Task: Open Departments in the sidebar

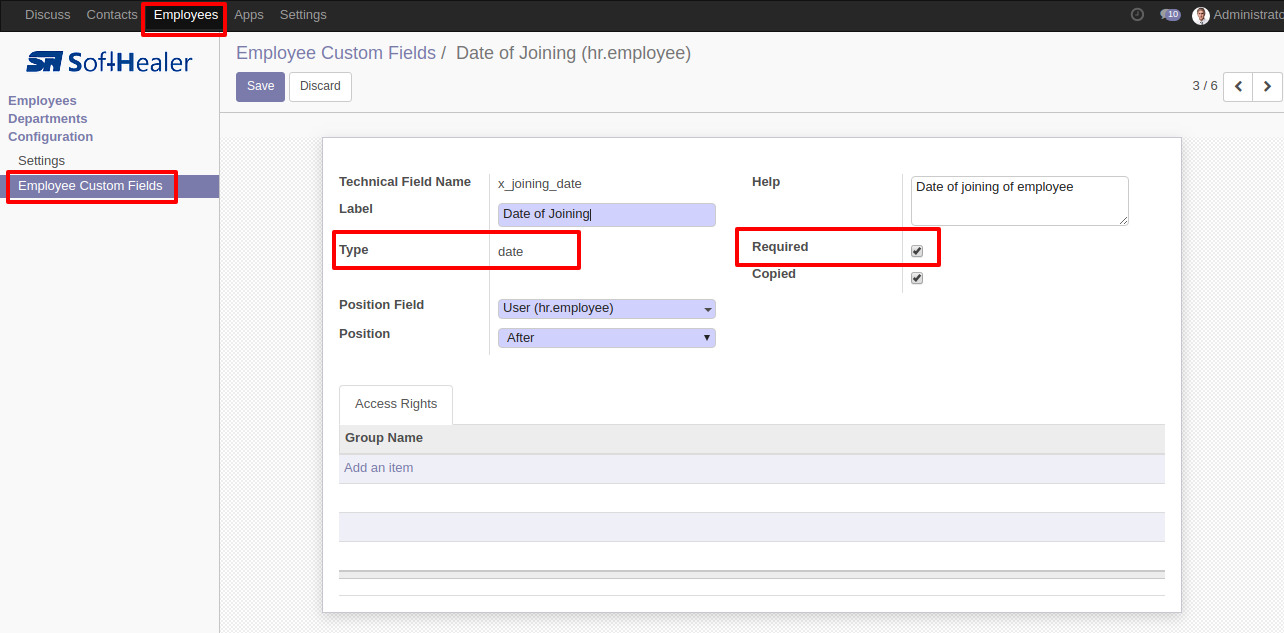Action: 48,119
